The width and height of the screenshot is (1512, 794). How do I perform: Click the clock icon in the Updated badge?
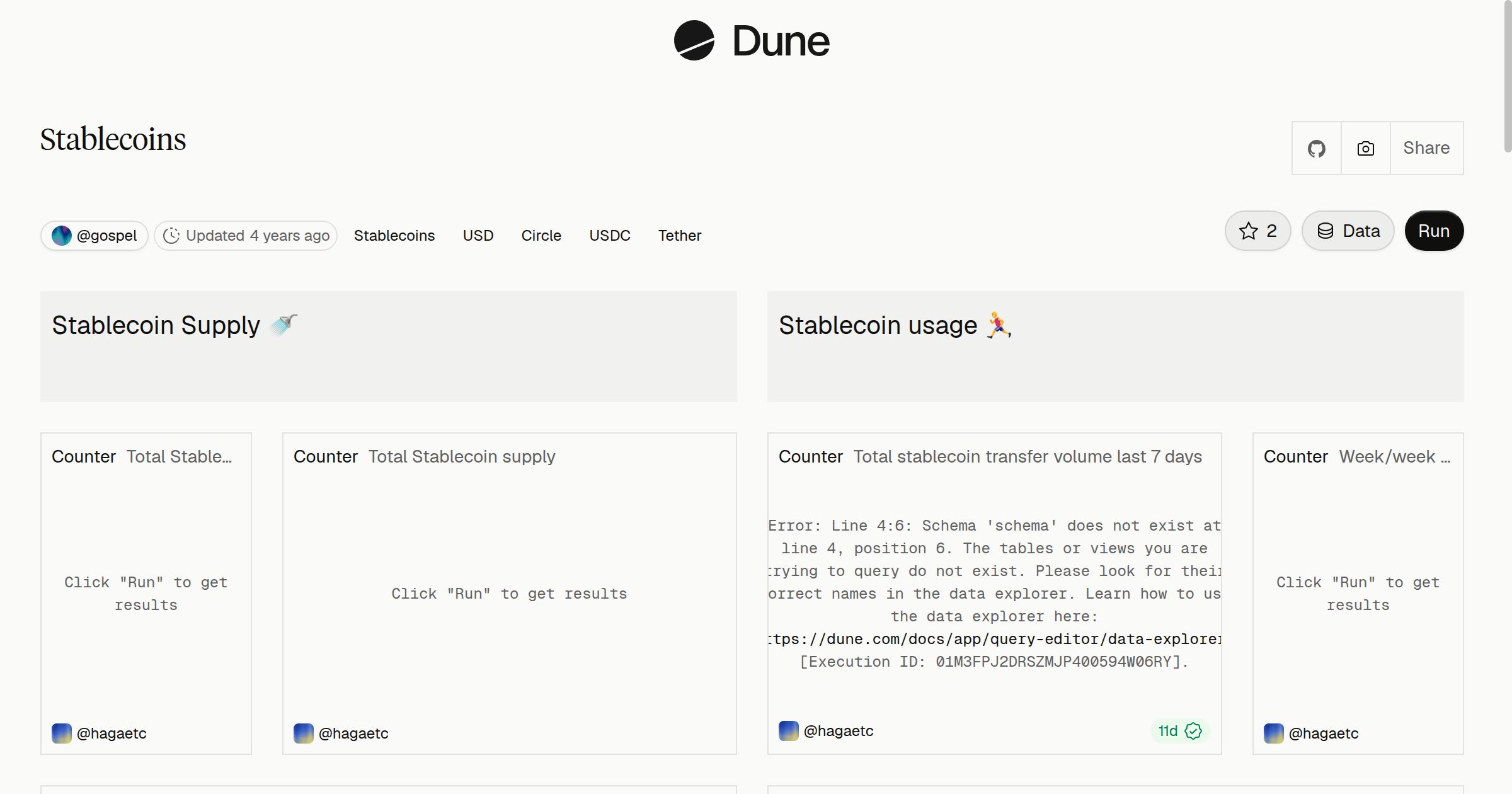point(171,236)
